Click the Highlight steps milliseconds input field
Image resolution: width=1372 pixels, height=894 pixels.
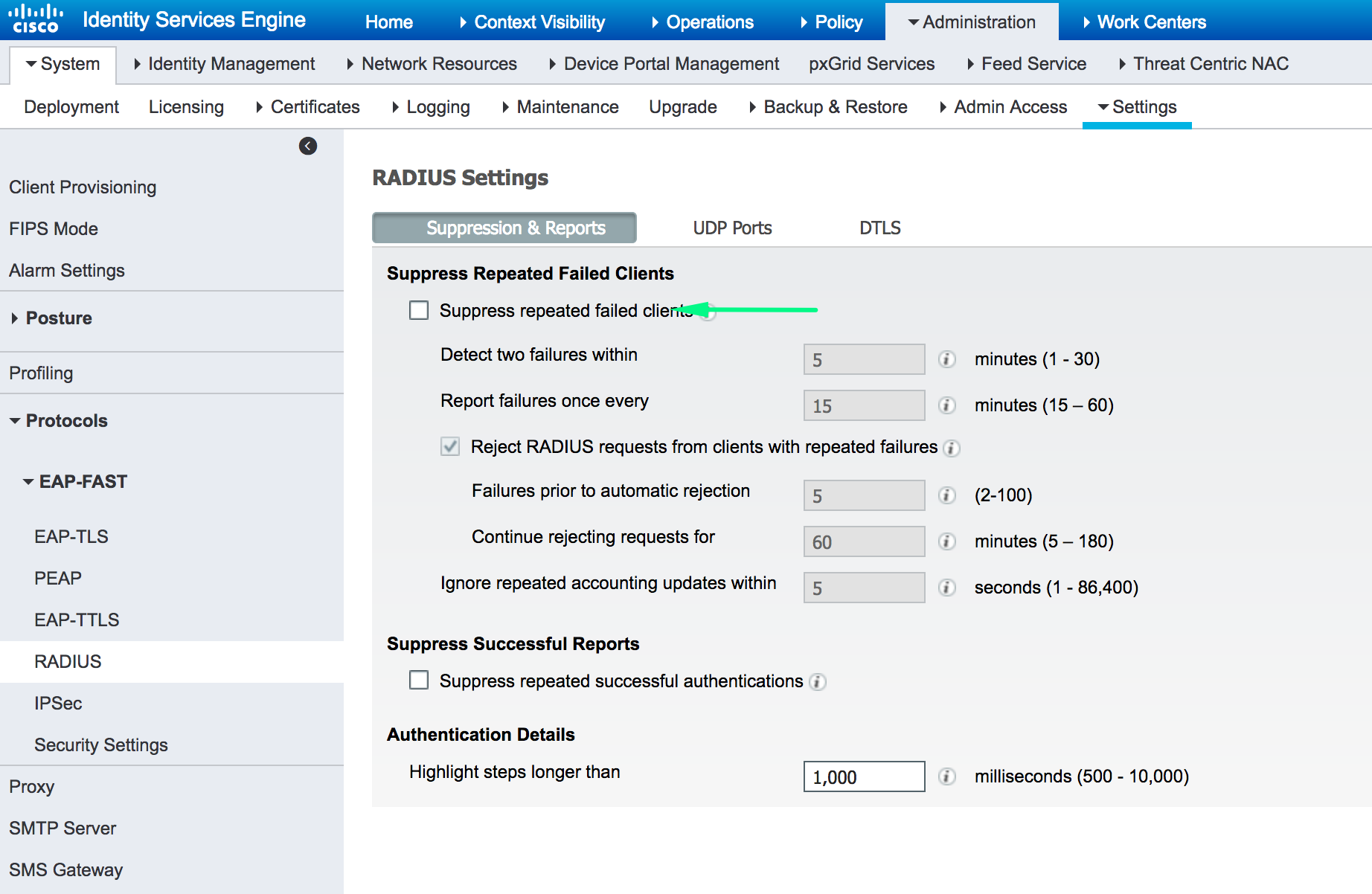863,776
